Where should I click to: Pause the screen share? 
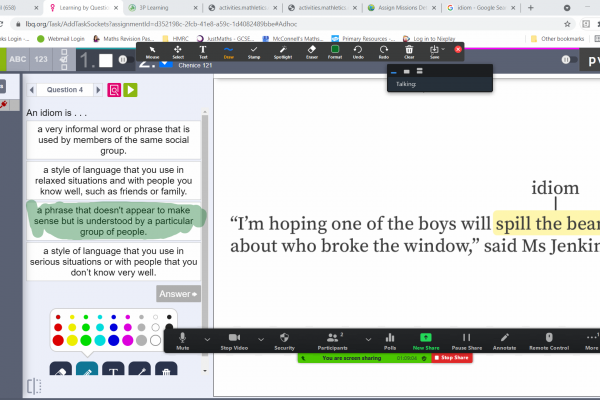(x=466, y=341)
